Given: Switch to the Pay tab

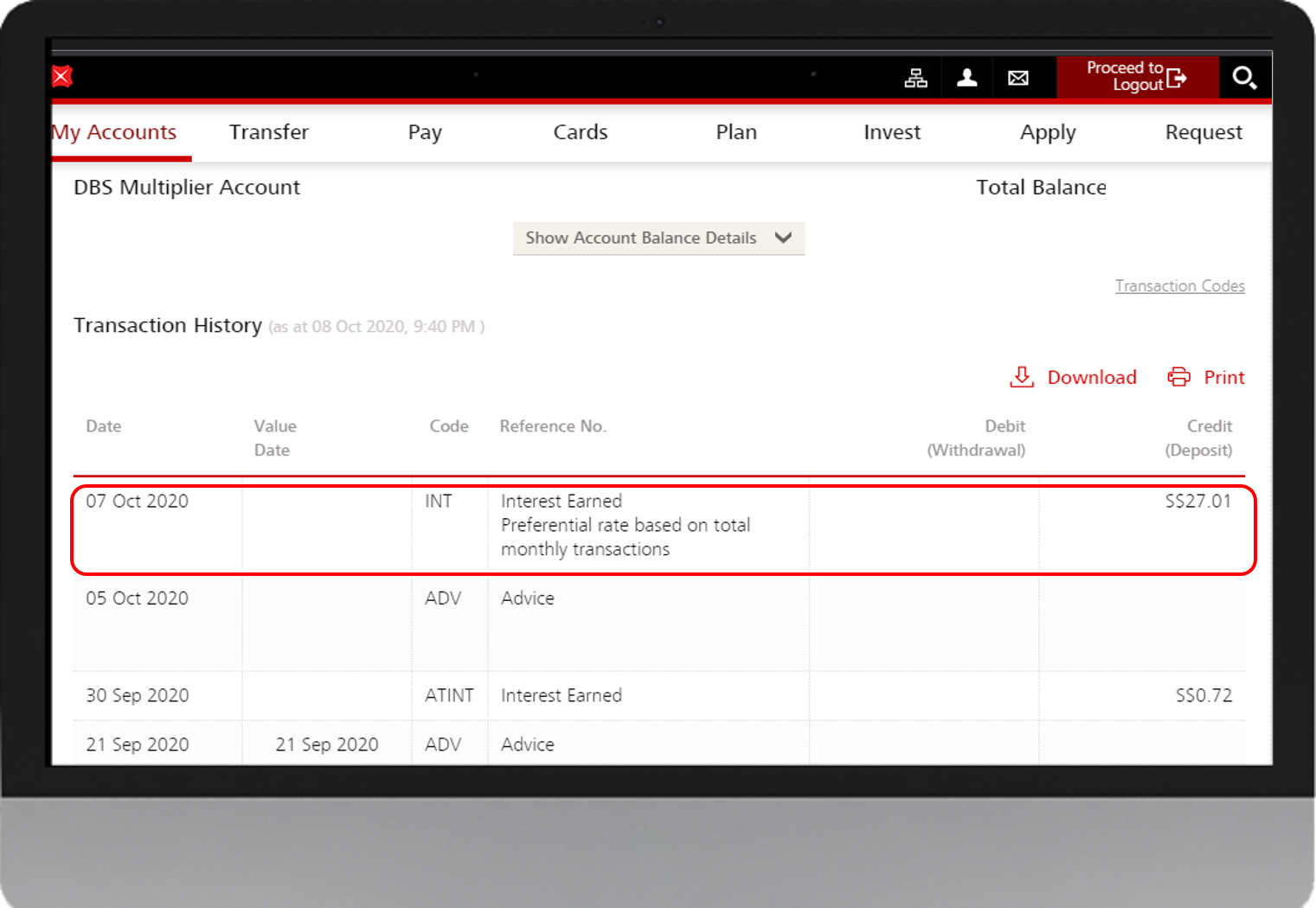Looking at the screenshot, I should (425, 132).
